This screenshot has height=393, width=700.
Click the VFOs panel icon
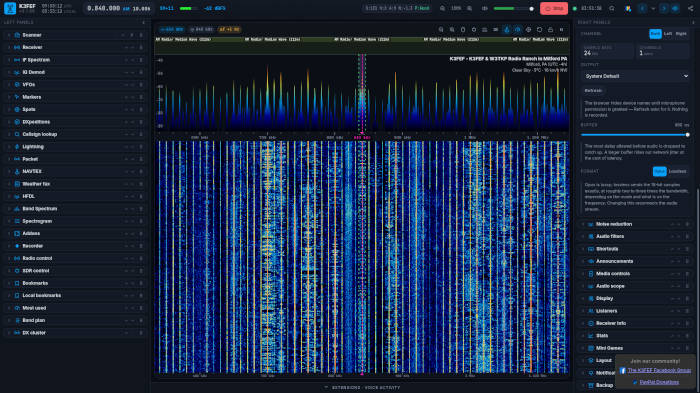[17, 84]
